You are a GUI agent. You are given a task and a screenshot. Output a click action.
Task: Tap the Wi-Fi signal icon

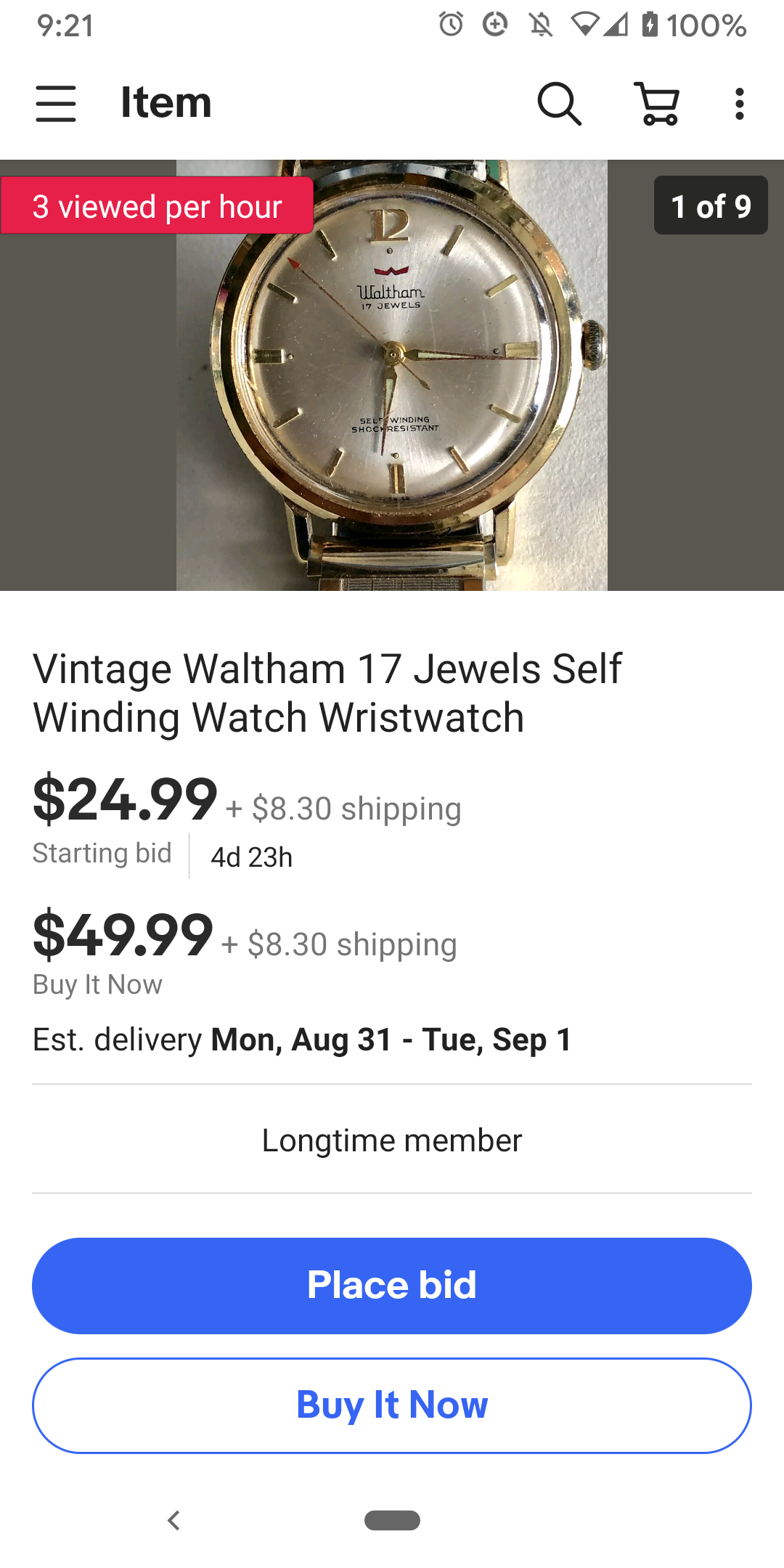point(584,25)
